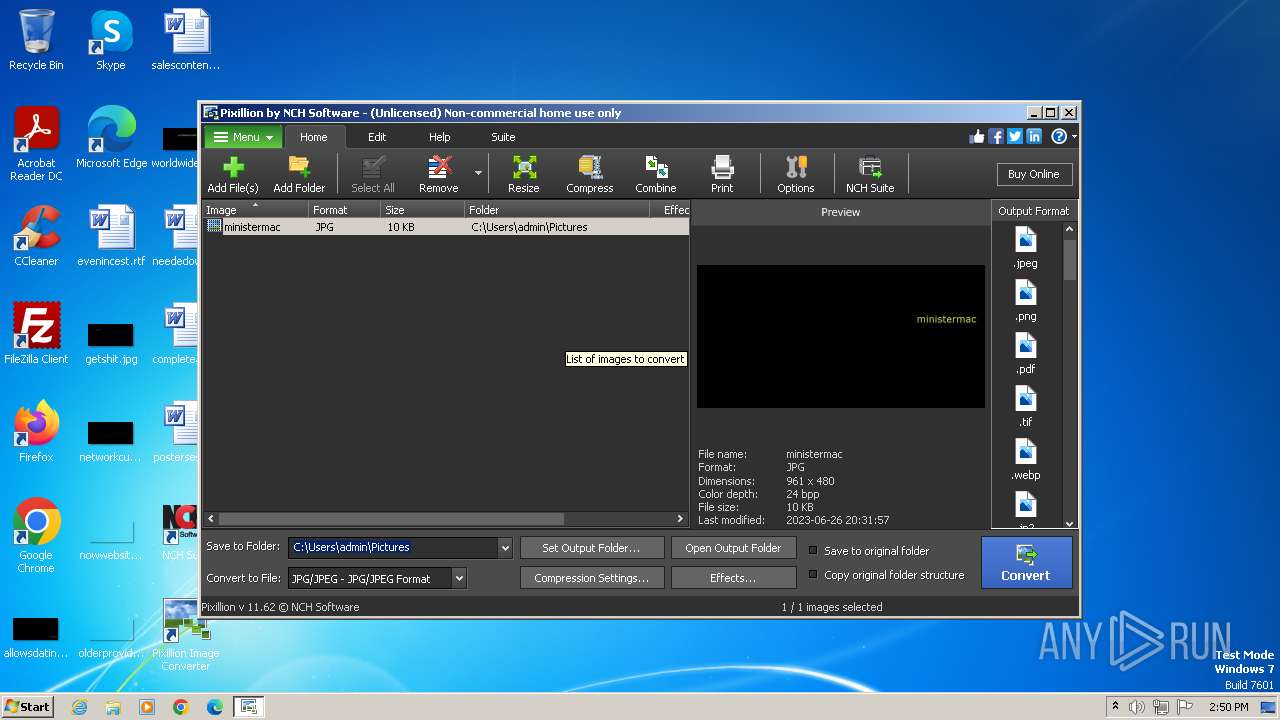1280x720 pixels.
Task: Sort by the Format column header
Action: (x=345, y=210)
